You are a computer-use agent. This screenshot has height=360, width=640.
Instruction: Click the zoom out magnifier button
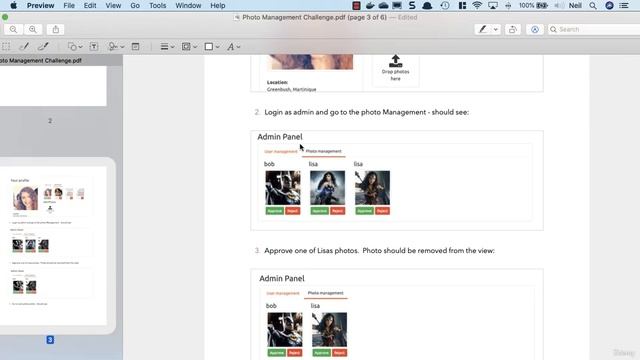point(13,29)
